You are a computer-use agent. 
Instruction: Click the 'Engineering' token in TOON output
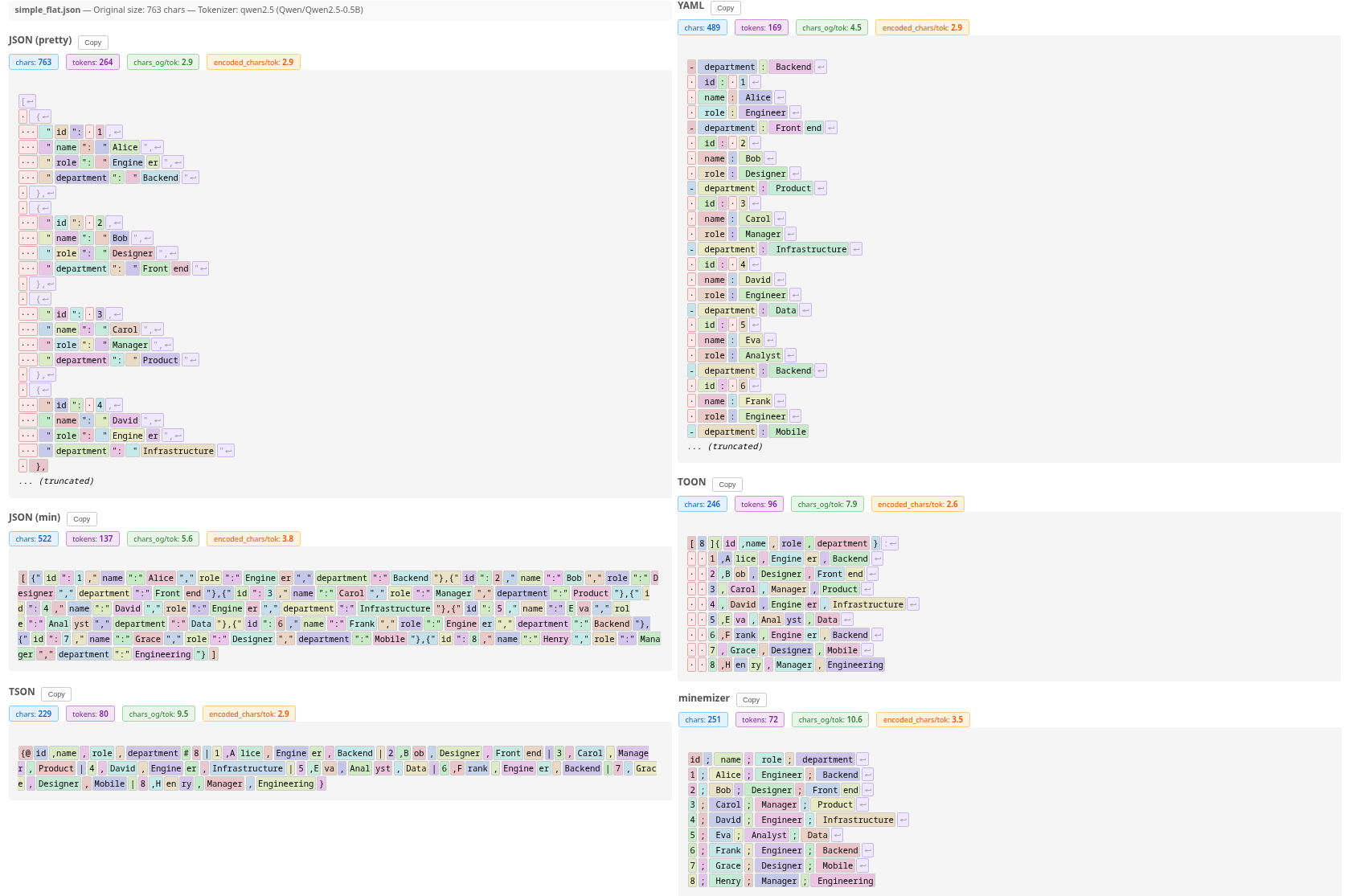tap(855, 665)
